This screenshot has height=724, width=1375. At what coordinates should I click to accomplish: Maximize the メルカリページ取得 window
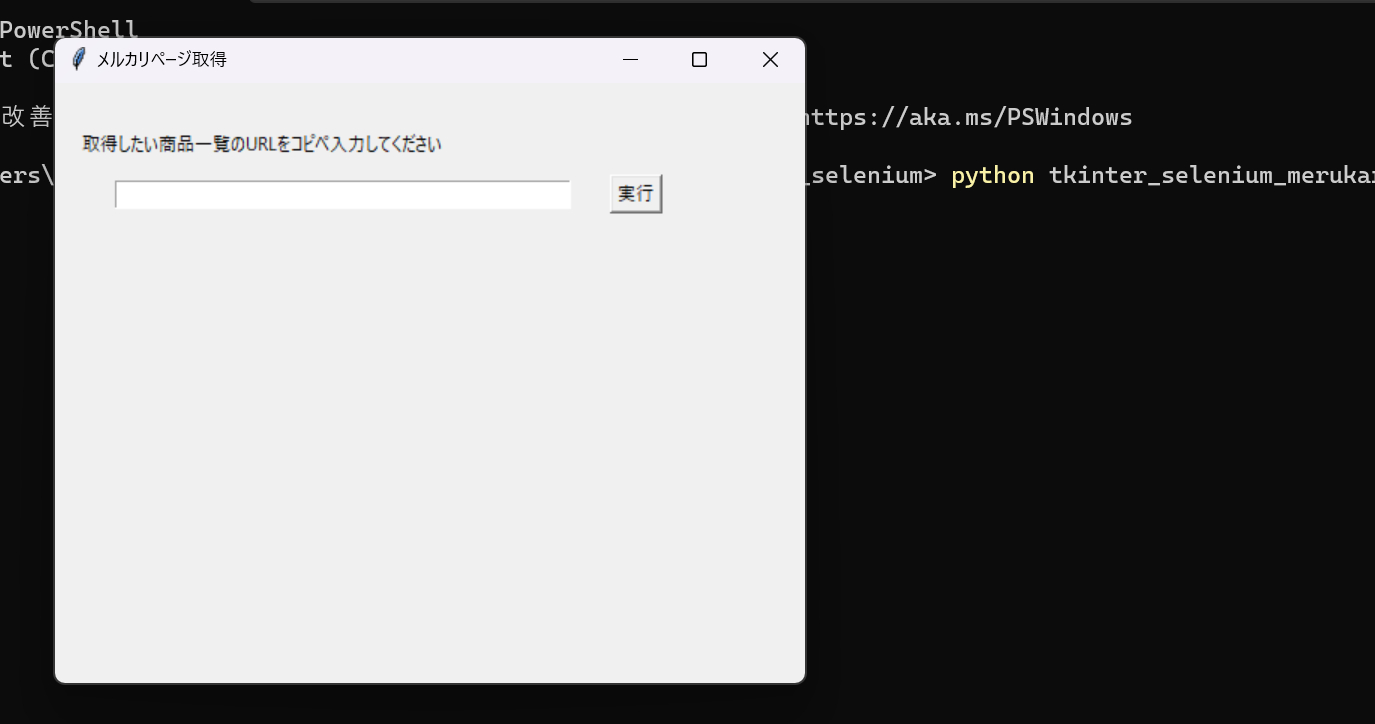700,60
